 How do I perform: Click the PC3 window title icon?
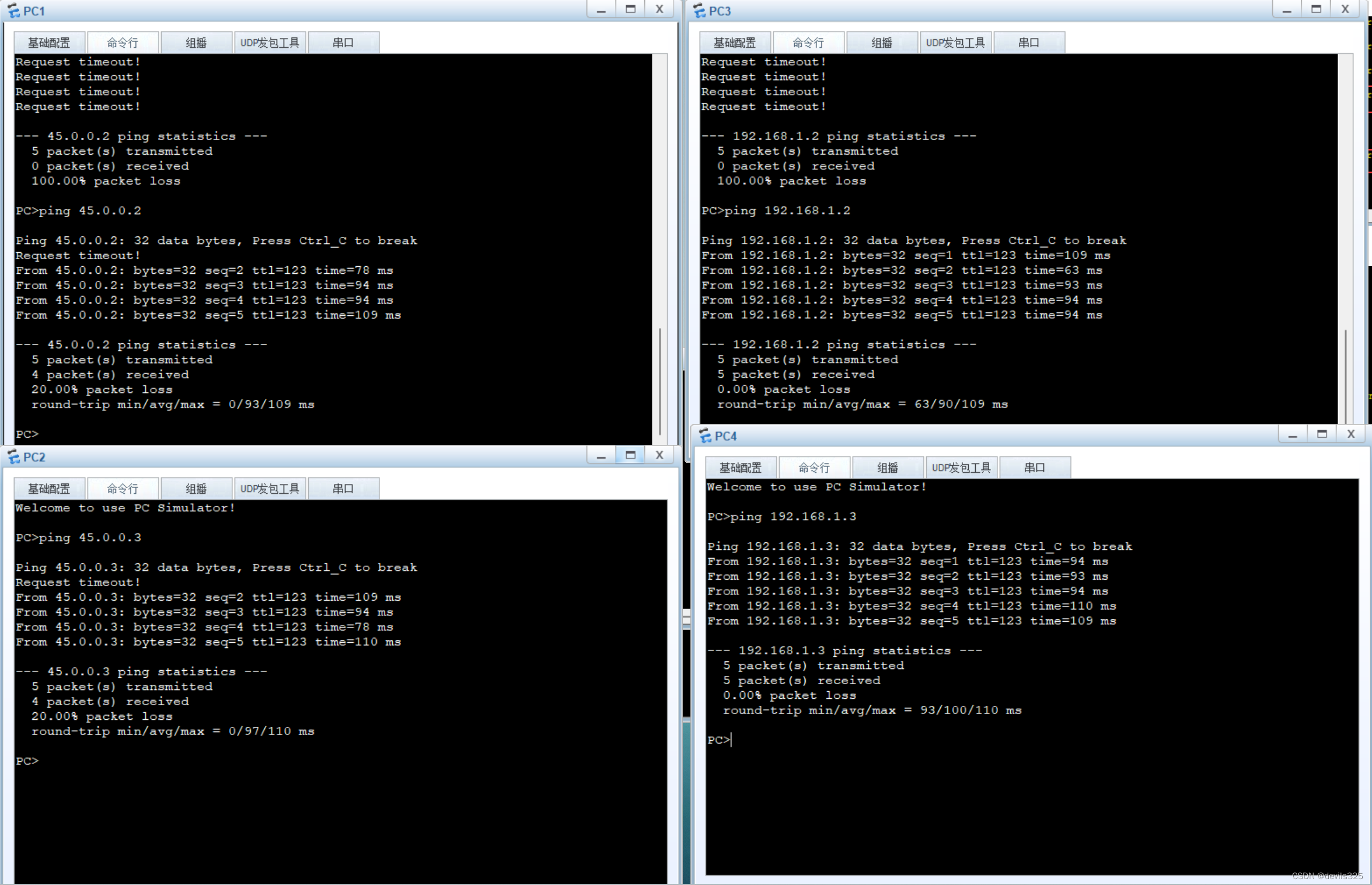699,11
